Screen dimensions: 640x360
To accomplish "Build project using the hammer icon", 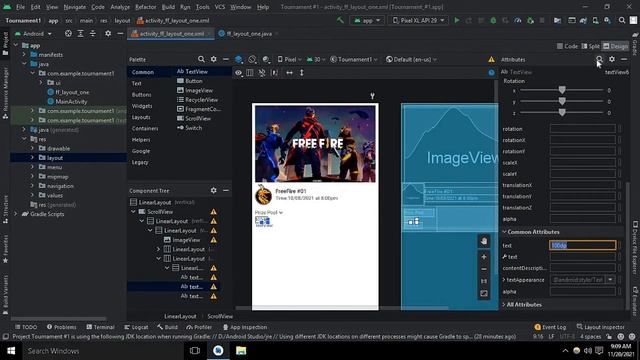I will (x=340, y=20).
